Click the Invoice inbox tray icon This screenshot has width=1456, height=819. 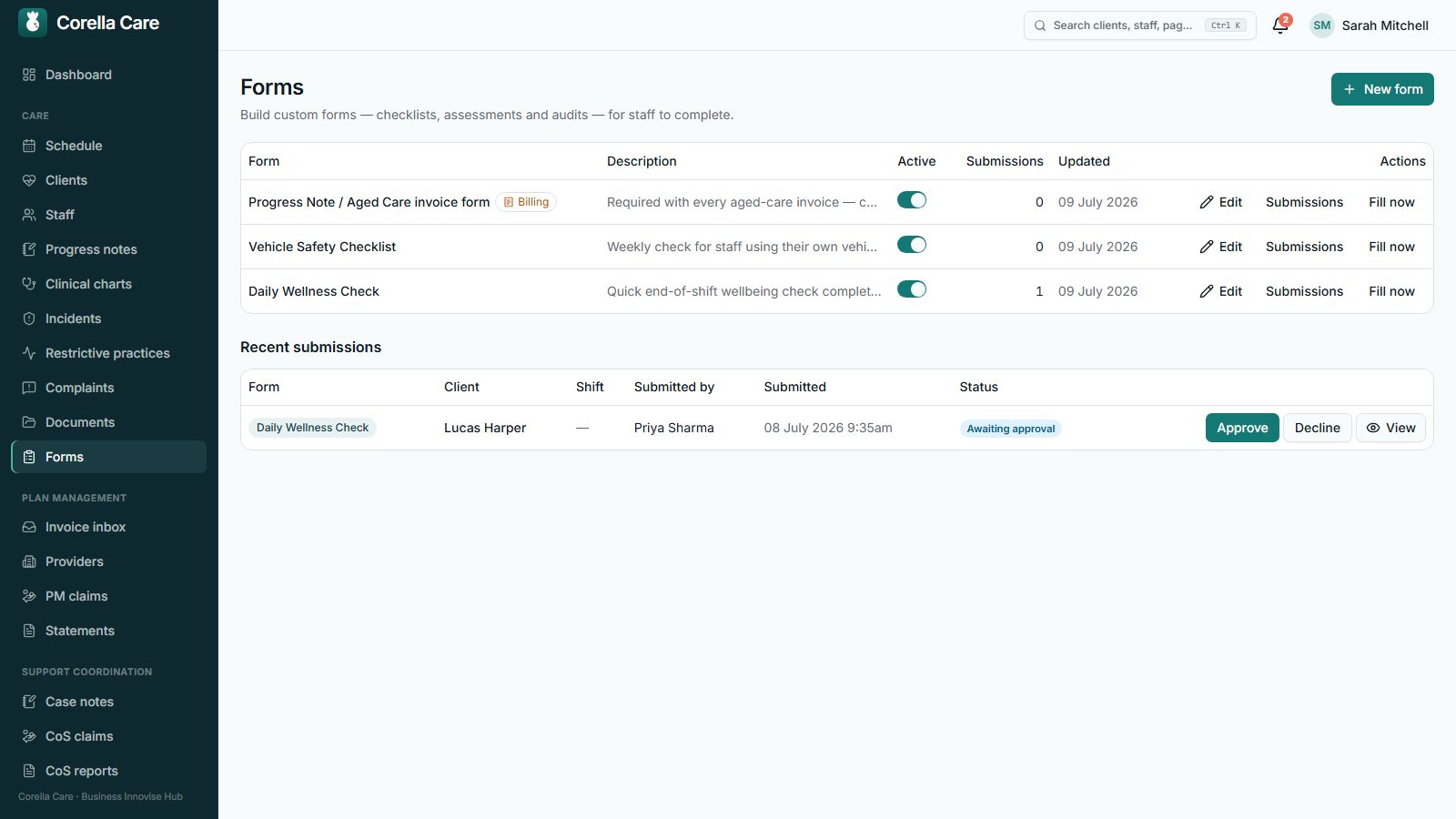pyautogui.click(x=29, y=527)
